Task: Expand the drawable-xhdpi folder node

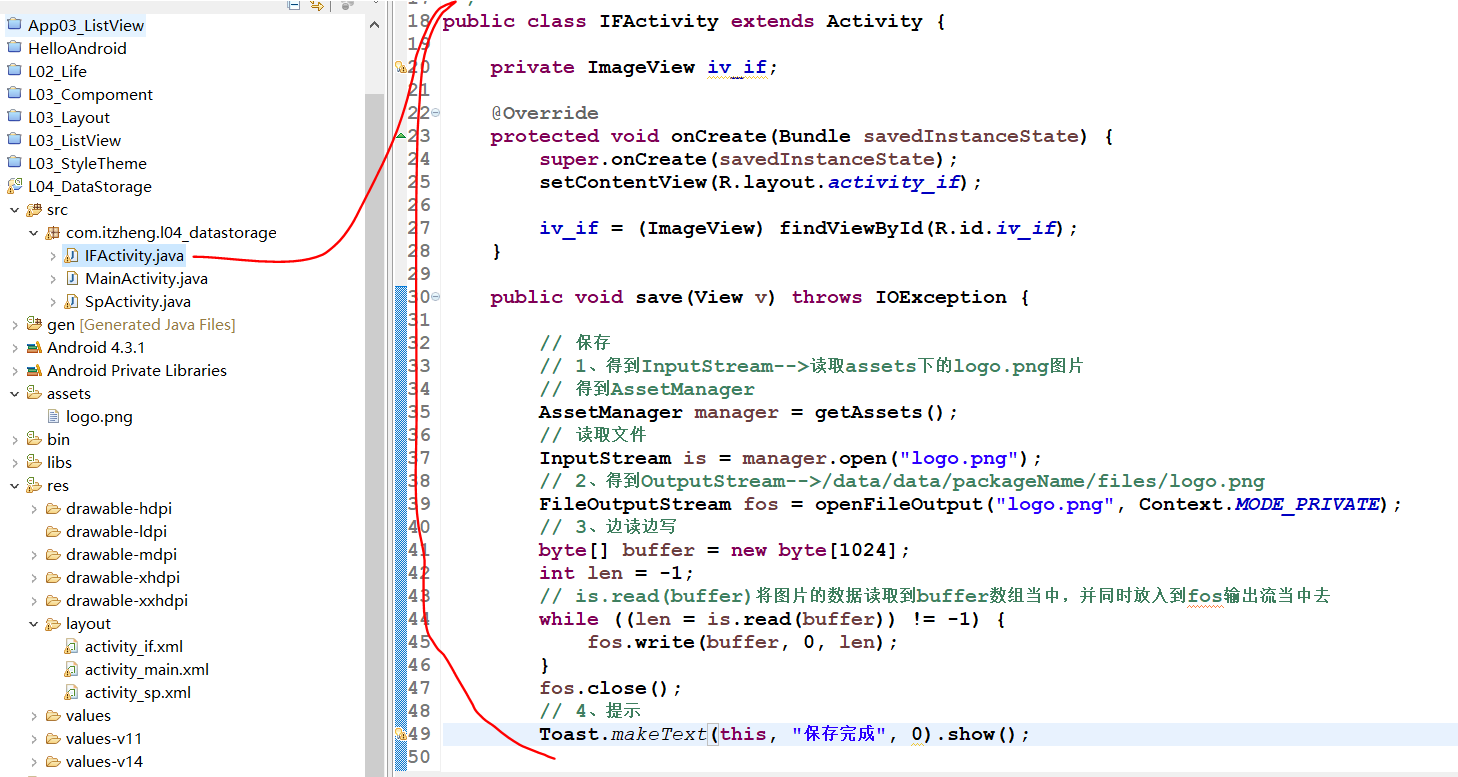Action: 33,578
